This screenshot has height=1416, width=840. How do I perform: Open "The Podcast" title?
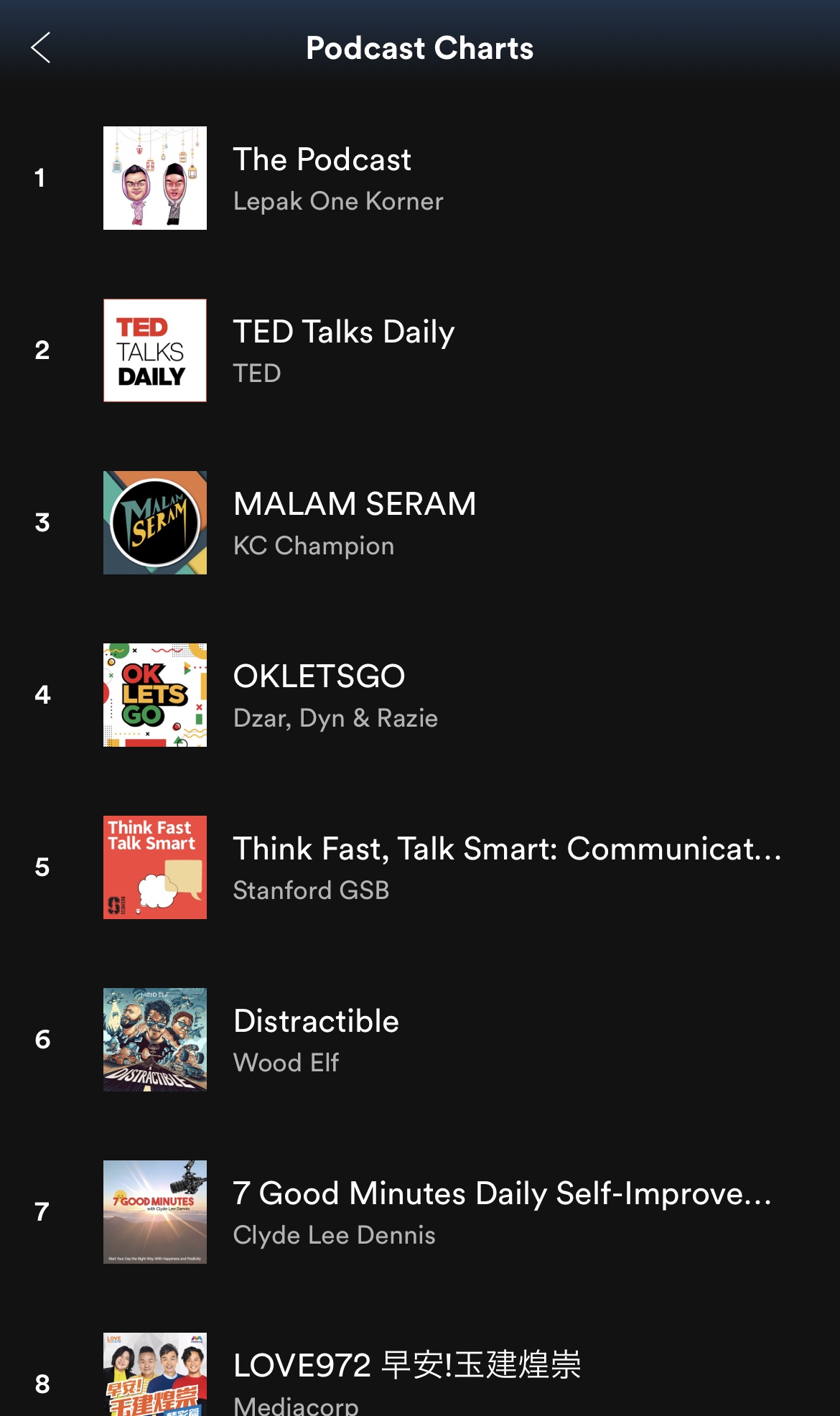pyautogui.click(x=322, y=159)
